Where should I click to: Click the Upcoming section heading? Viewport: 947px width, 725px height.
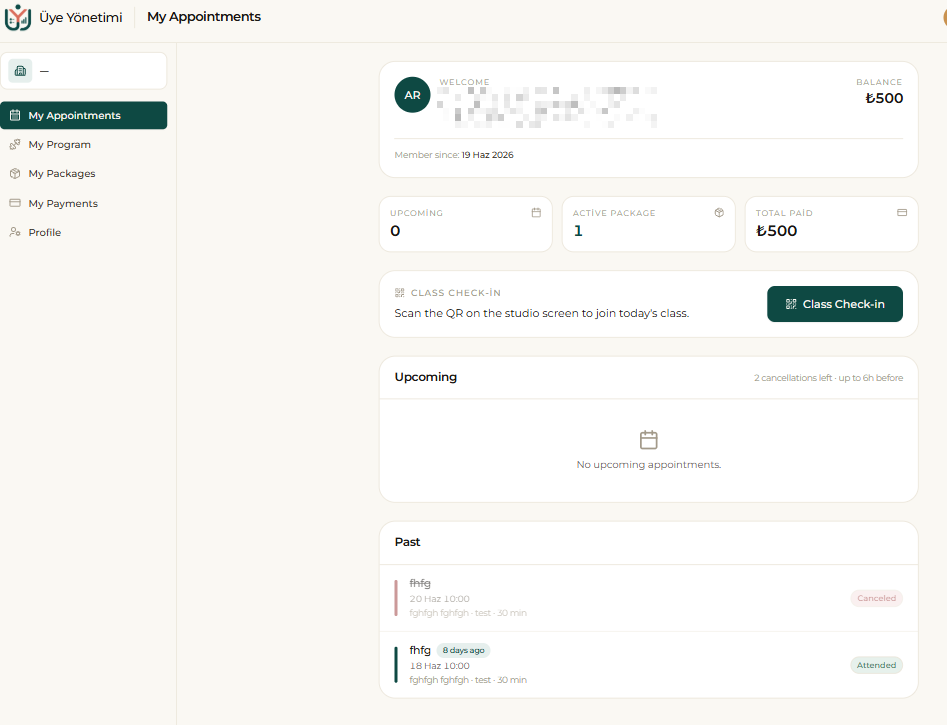pos(426,377)
